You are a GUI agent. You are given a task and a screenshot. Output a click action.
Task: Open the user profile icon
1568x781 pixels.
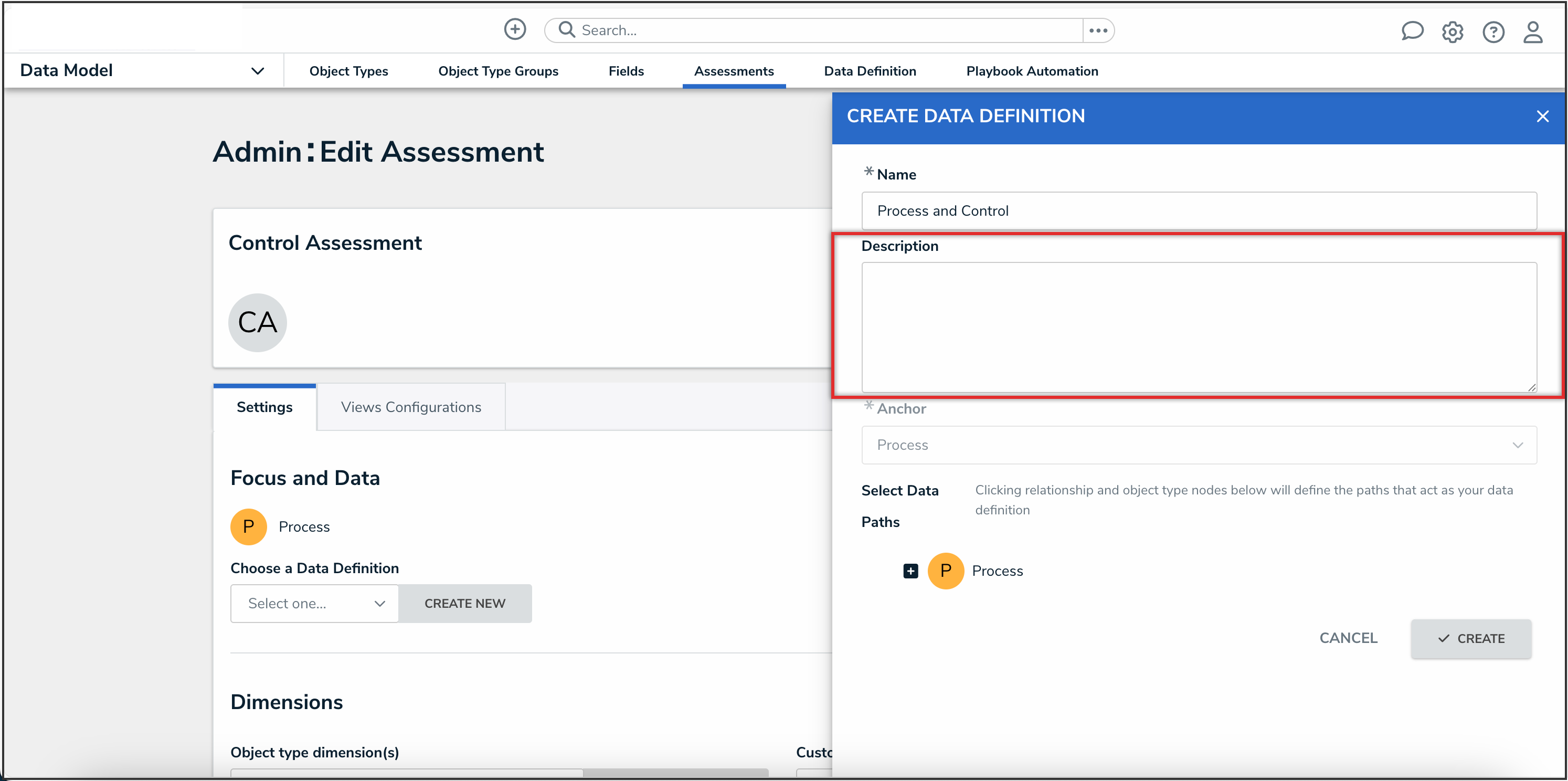pos(1533,31)
